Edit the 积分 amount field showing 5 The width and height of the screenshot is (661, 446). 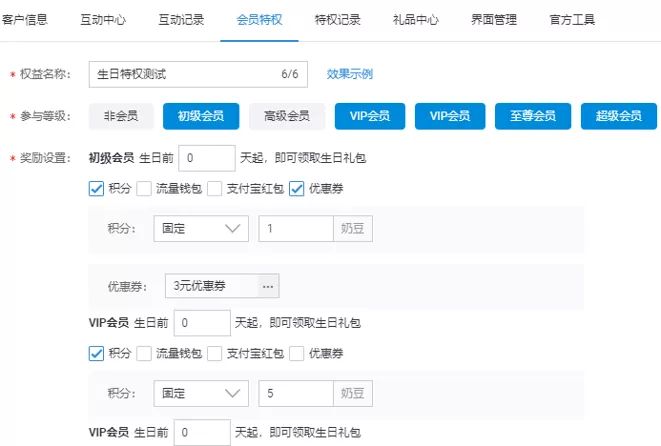pos(296,393)
